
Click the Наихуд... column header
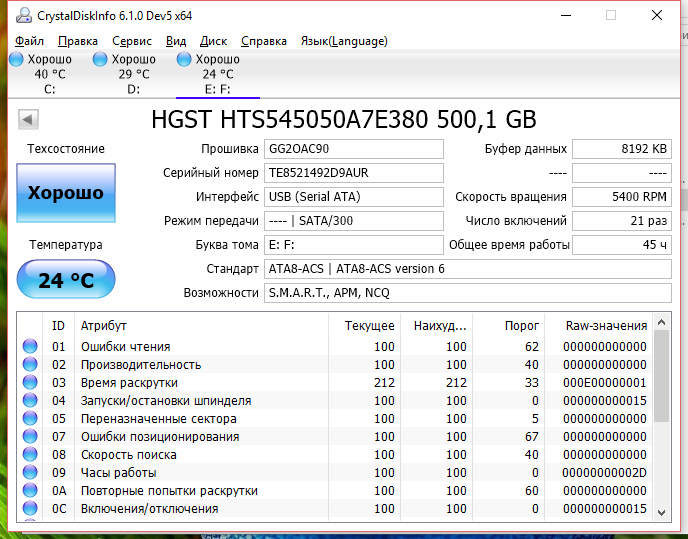(437, 326)
